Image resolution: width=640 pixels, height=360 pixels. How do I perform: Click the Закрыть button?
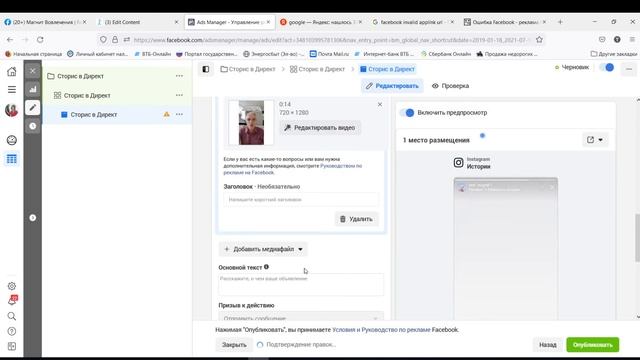coord(234,344)
